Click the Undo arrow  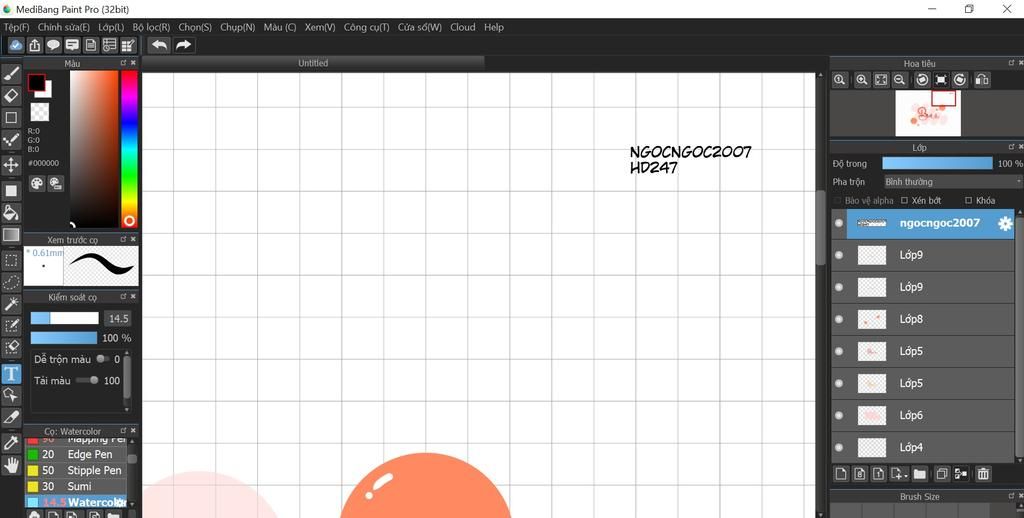point(159,45)
